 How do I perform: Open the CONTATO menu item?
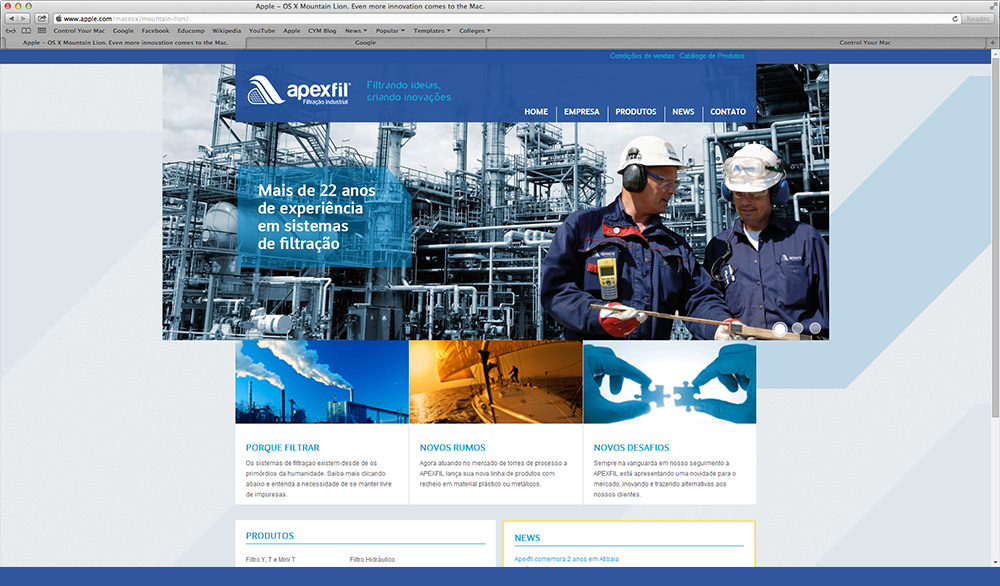tap(728, 112)
